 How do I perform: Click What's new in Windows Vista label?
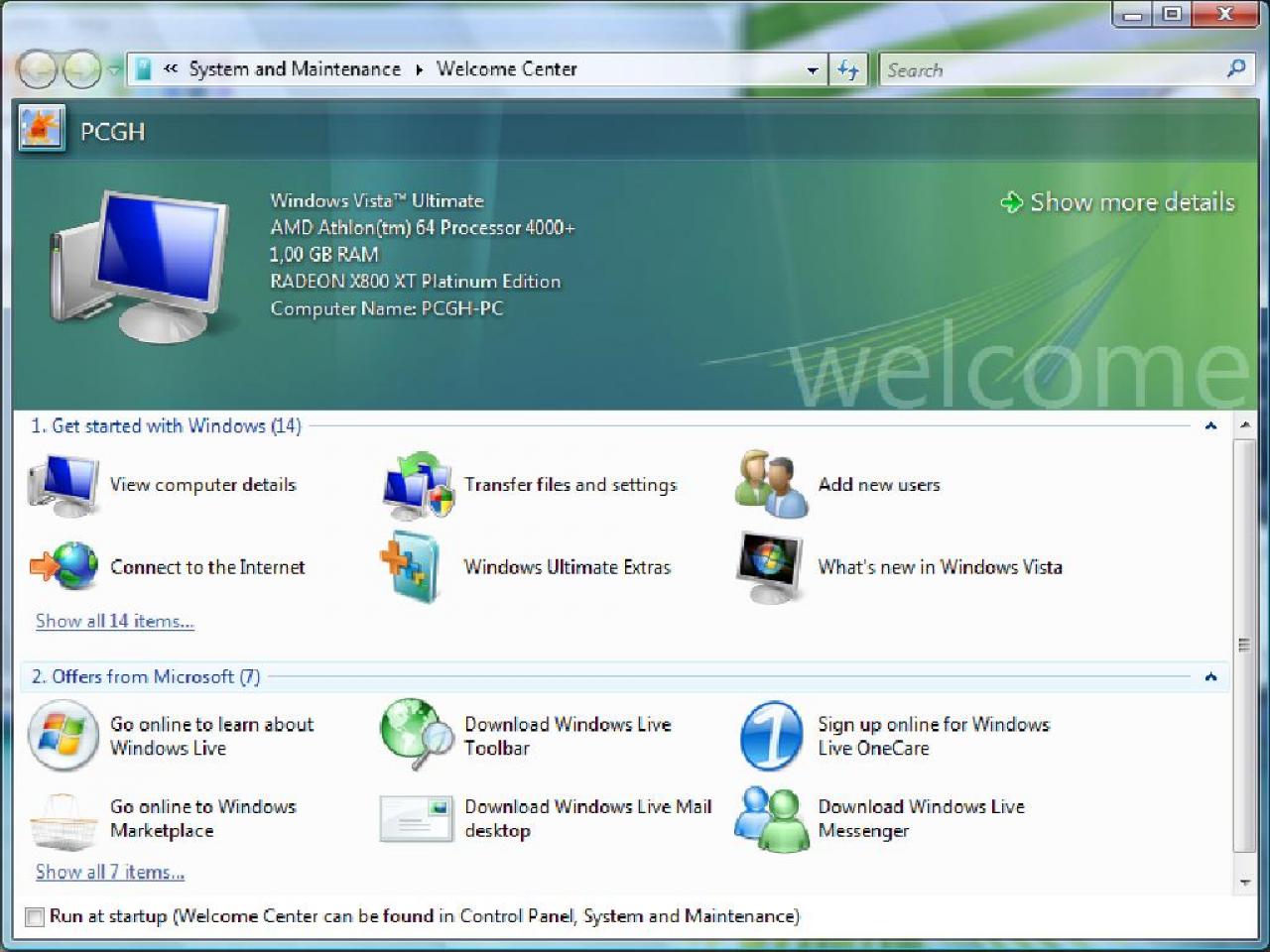(x=940, y=567)
